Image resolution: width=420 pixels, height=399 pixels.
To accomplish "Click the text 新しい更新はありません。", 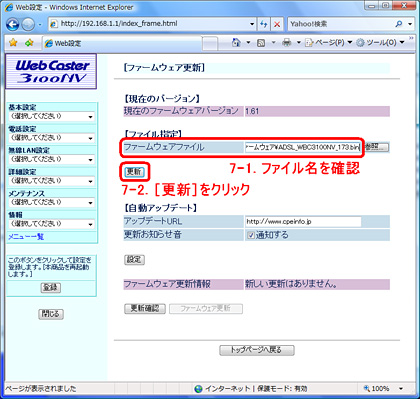I will click(291, 284).
